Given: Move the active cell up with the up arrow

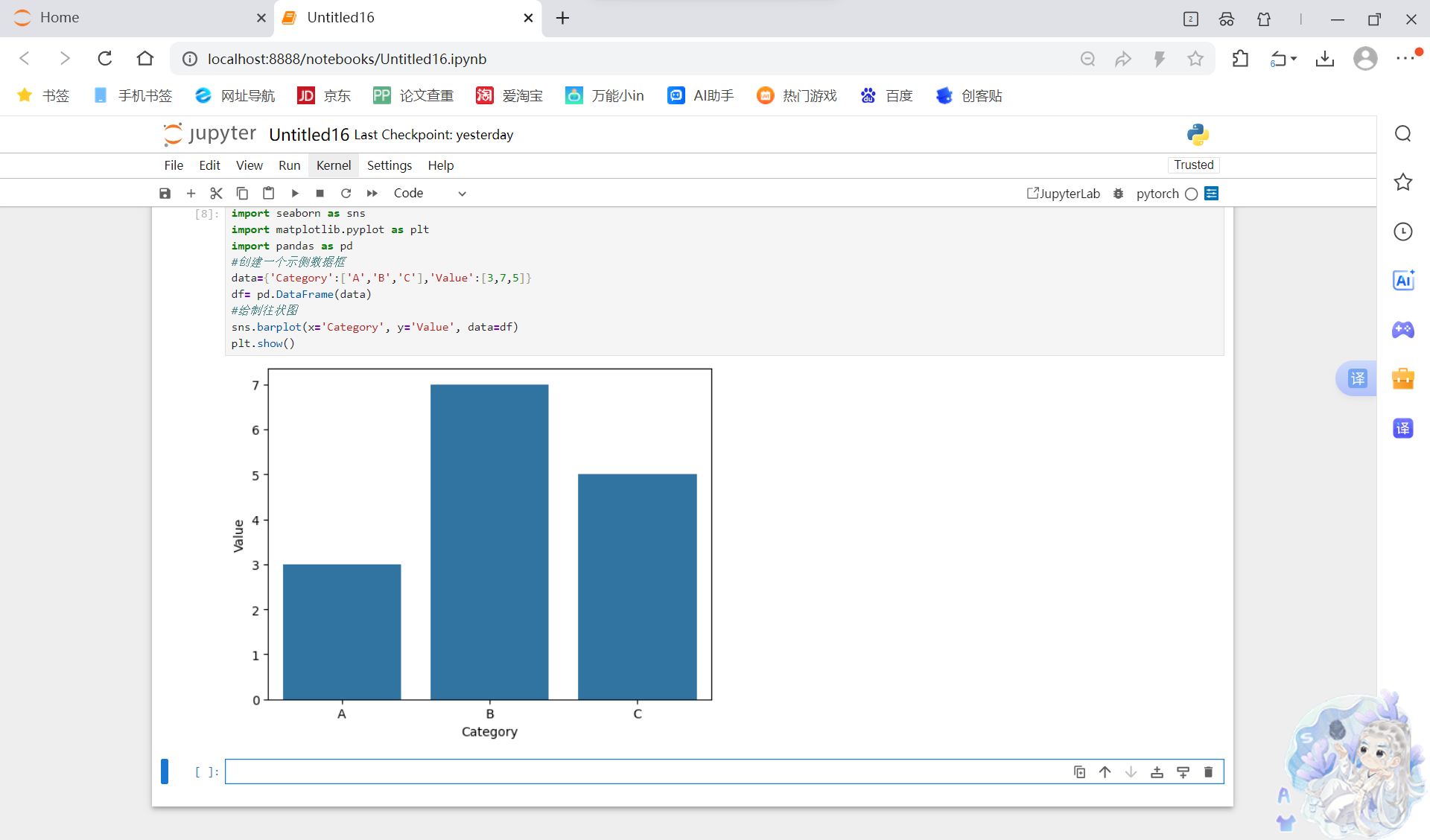Looking at the screenshot, I should (1105, 772).
